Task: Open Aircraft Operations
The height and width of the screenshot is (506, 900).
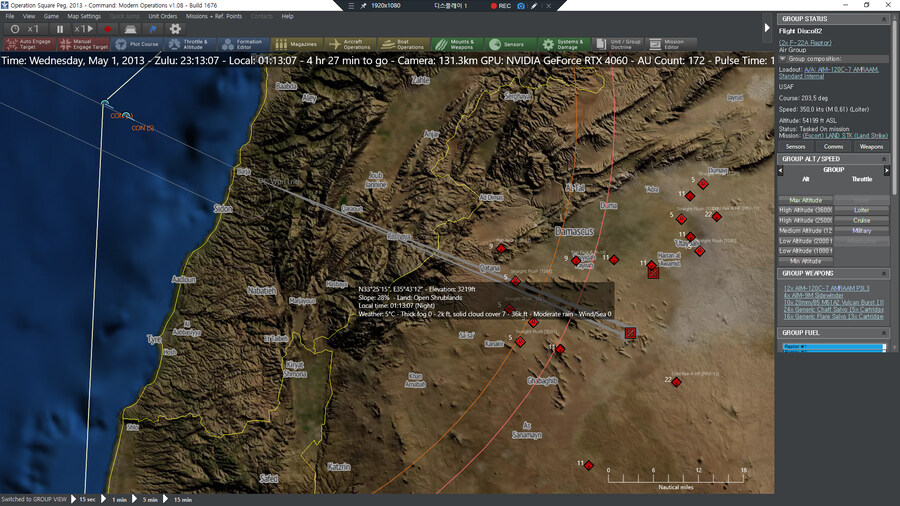Action: pyautogui.click(x=350, y=44)
